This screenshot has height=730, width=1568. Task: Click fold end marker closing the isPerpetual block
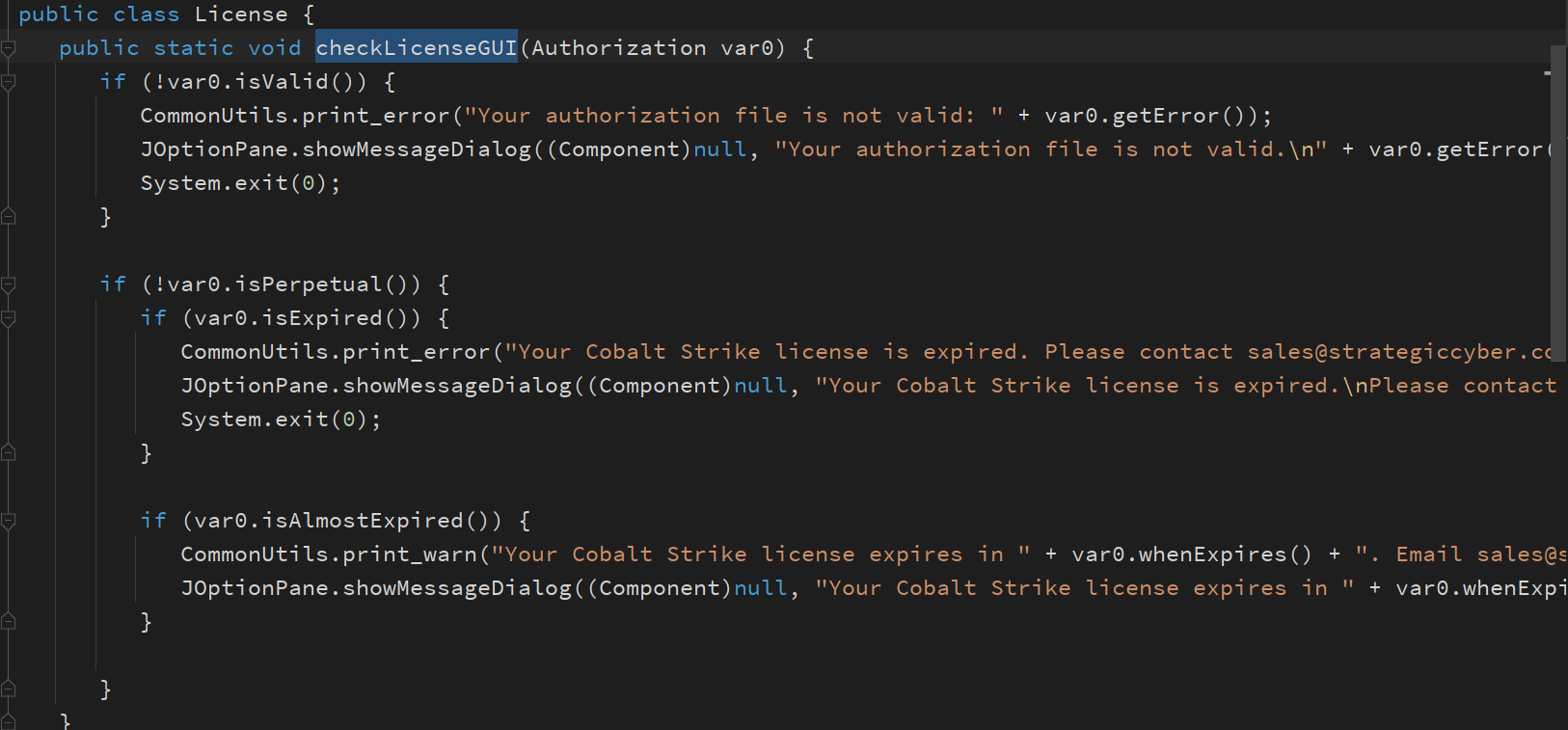click(8, 689)
